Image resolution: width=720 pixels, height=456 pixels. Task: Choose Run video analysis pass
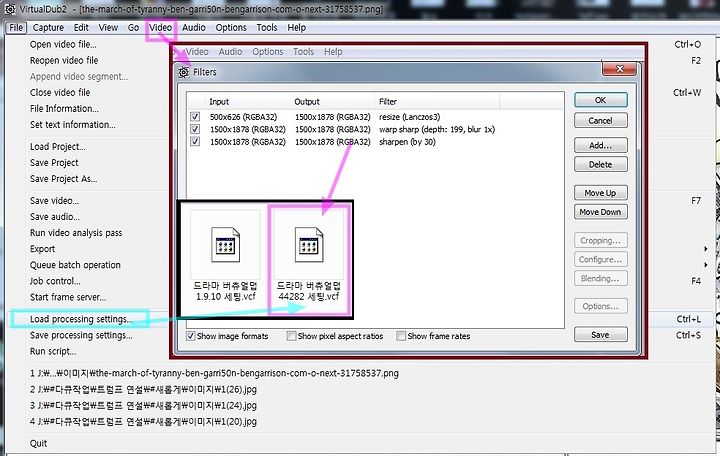(x=76, y=233)
